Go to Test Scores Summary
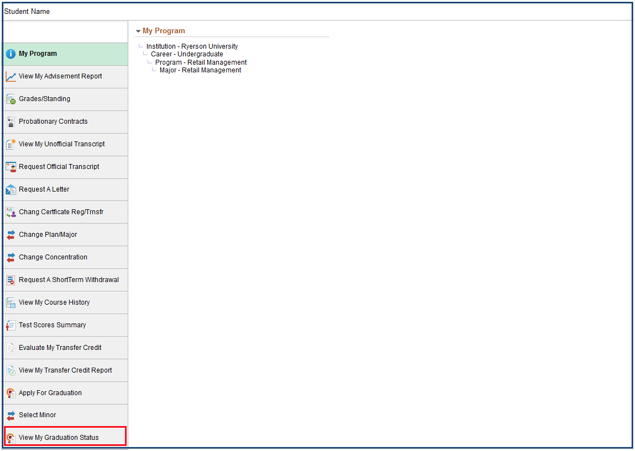The image size is (635, 451). [52, 325]
